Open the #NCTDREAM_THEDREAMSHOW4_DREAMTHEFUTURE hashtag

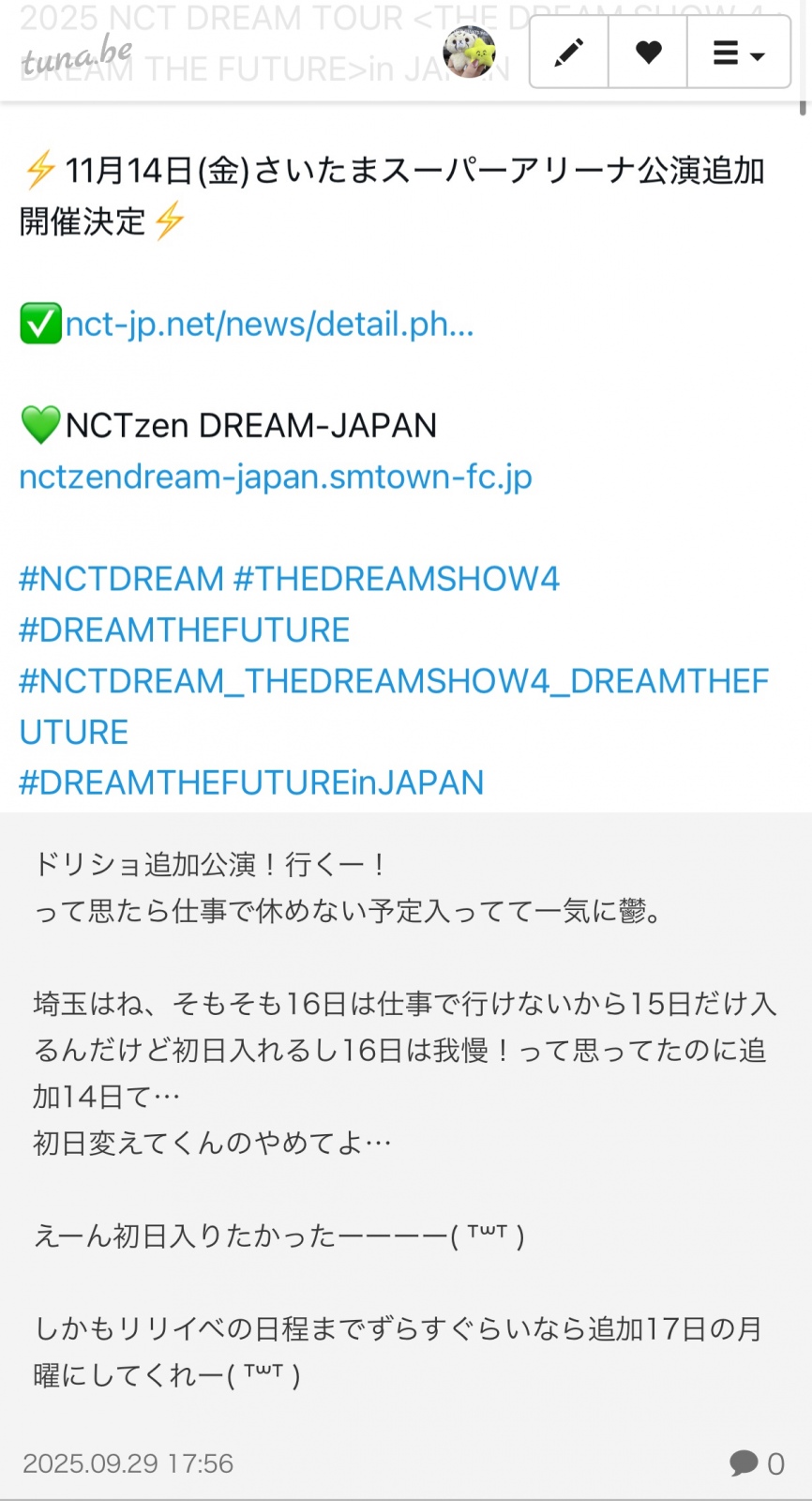(x=394, y=681)
